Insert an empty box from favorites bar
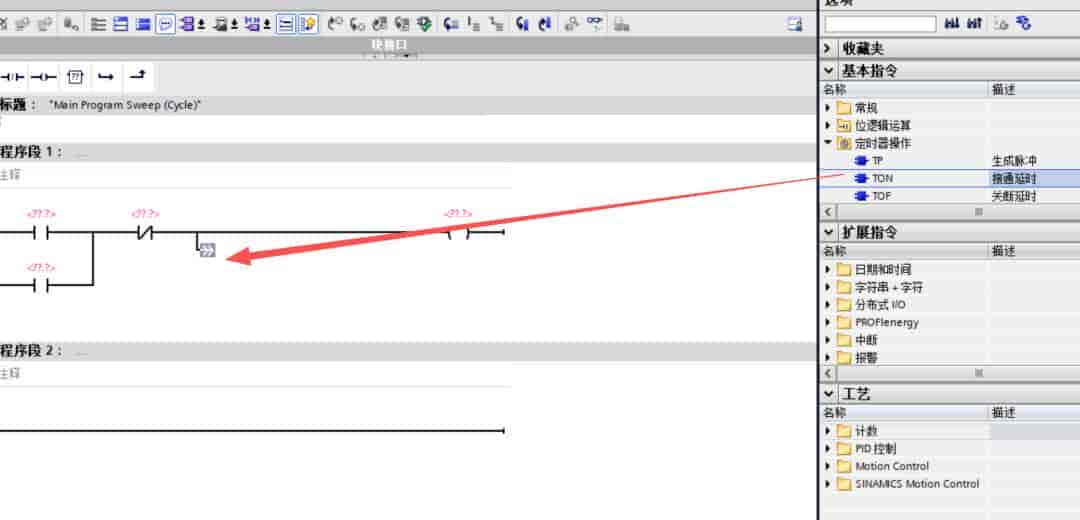 tap(75, 77)
